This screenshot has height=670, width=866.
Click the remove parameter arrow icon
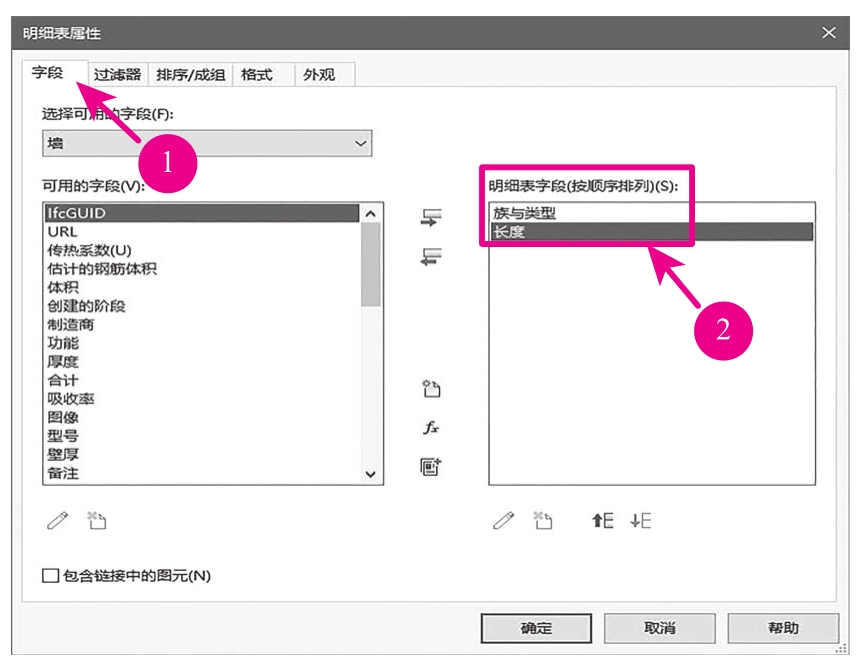431,257
